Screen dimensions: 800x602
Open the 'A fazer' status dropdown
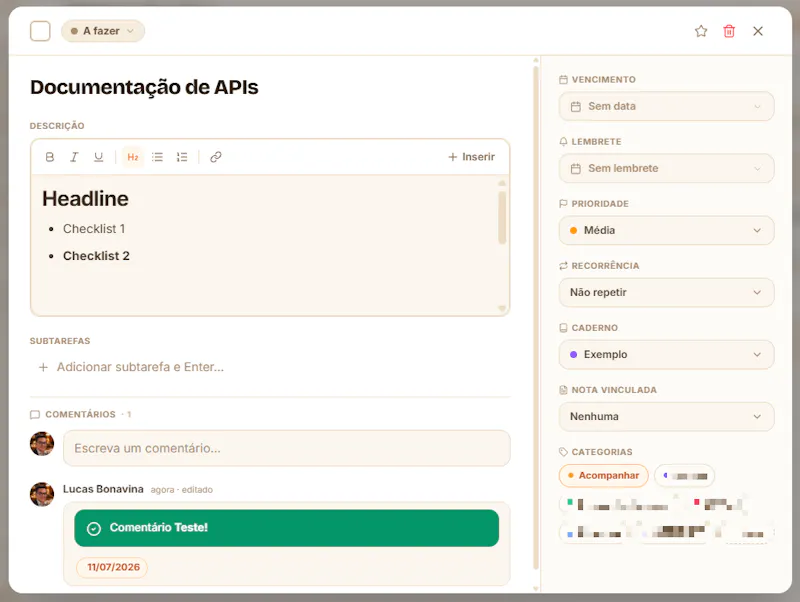coord(103,31)
